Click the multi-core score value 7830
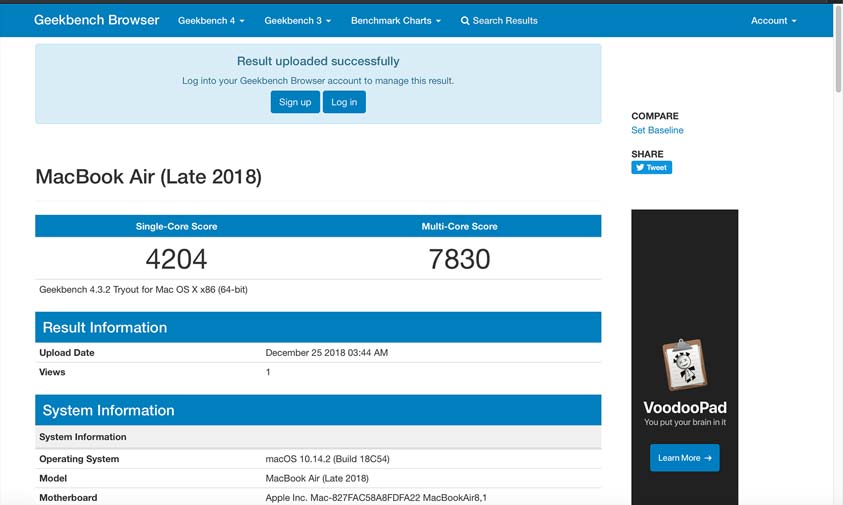The width and height of the screenshot is (843, 505). pos(459,259)
